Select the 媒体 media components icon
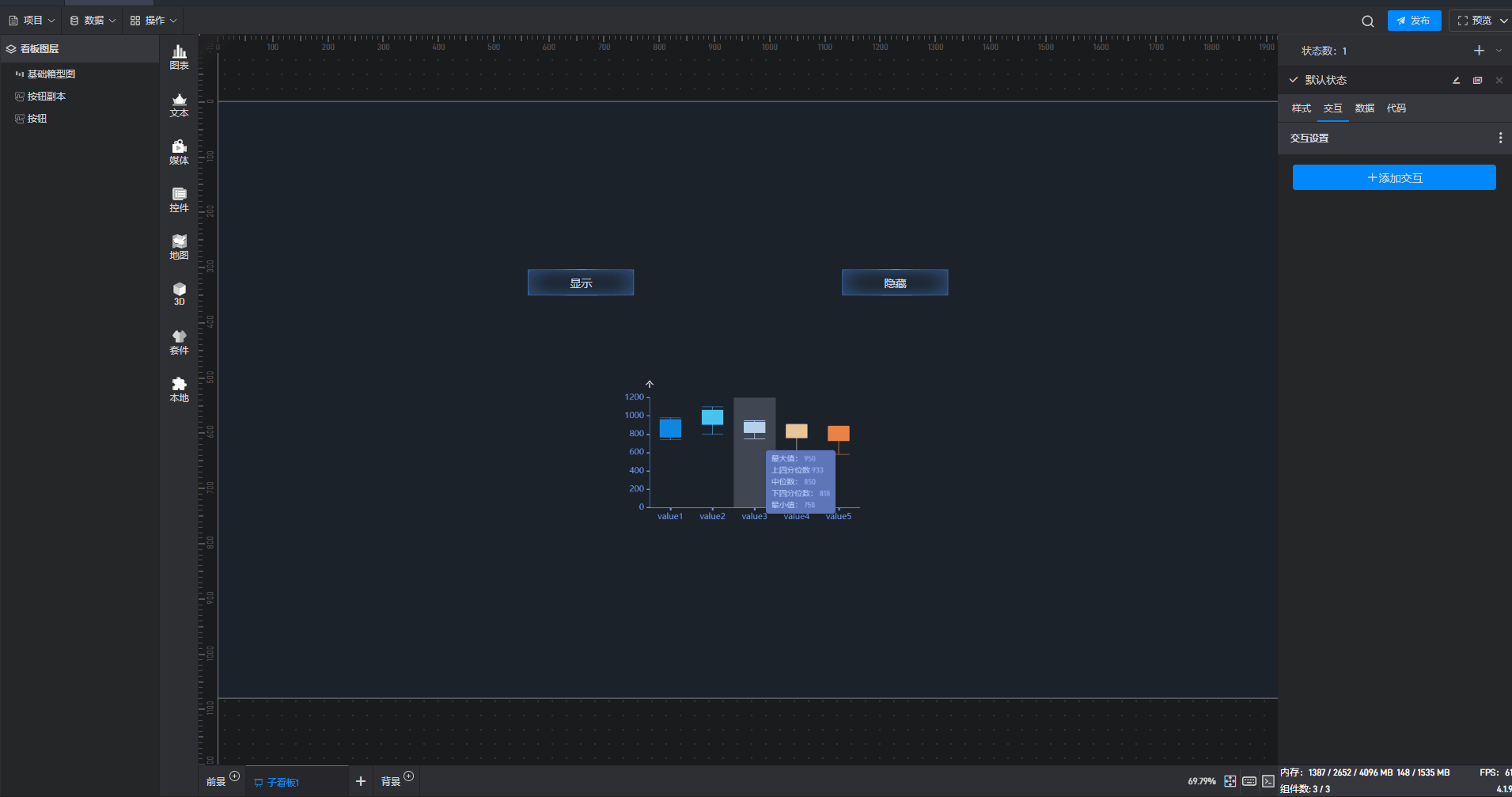Viewport: 1512px width, 797px height. point(180,152)
